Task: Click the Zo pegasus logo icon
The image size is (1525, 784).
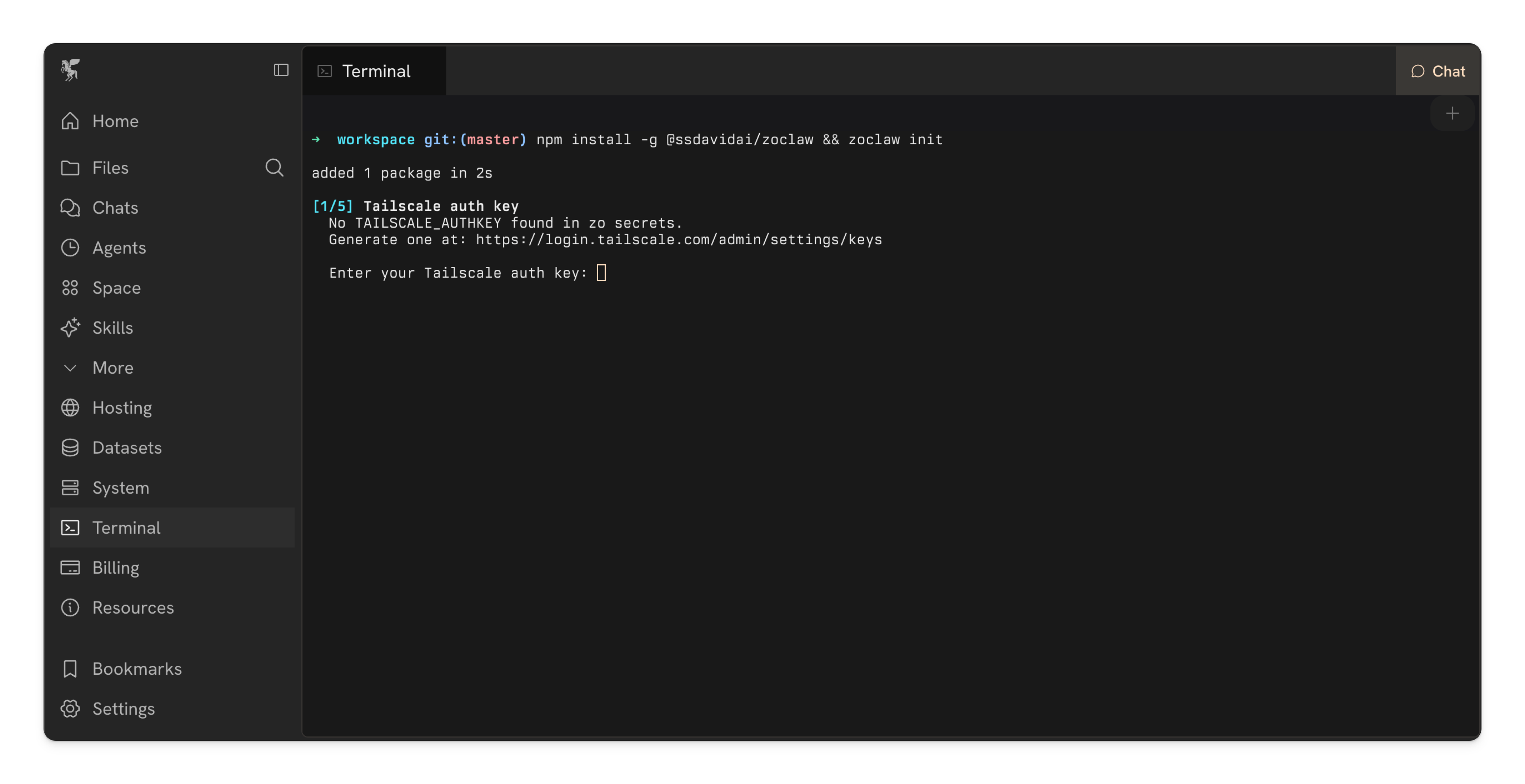Action: pyautogui.click(x=70, y=70)
